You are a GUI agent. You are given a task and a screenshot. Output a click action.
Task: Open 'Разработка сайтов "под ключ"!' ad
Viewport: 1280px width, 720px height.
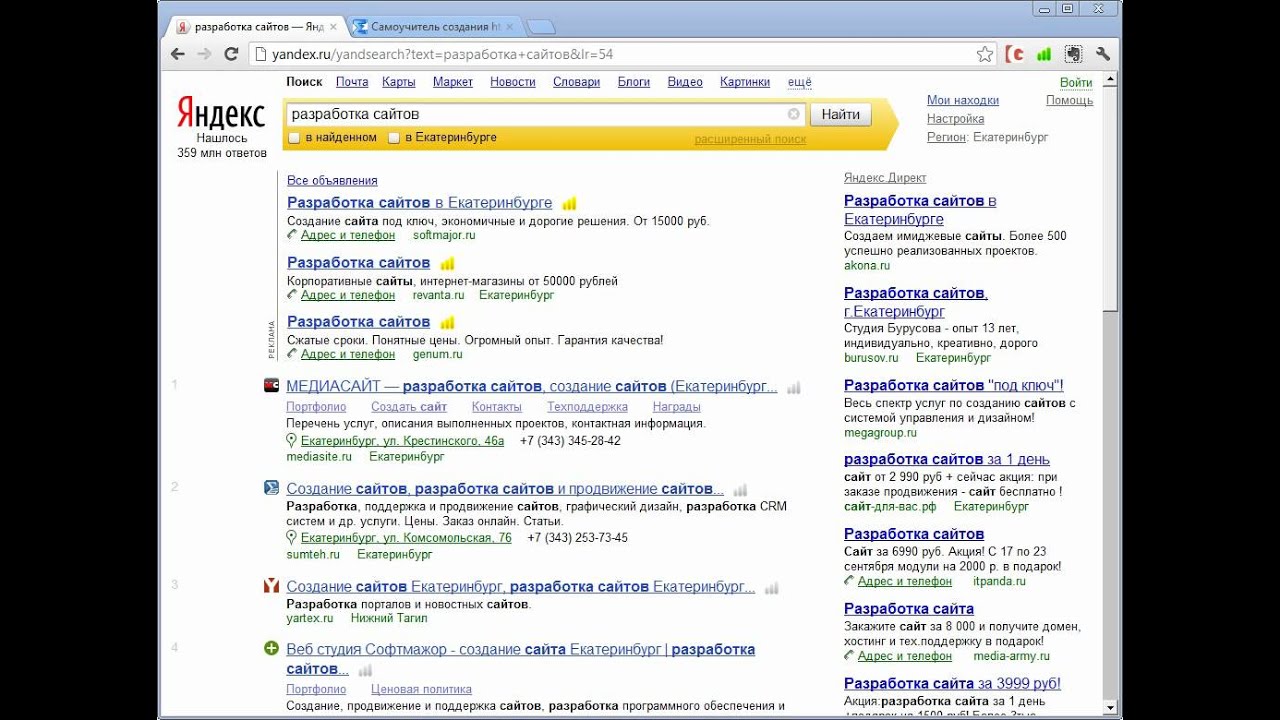point(954,385)
